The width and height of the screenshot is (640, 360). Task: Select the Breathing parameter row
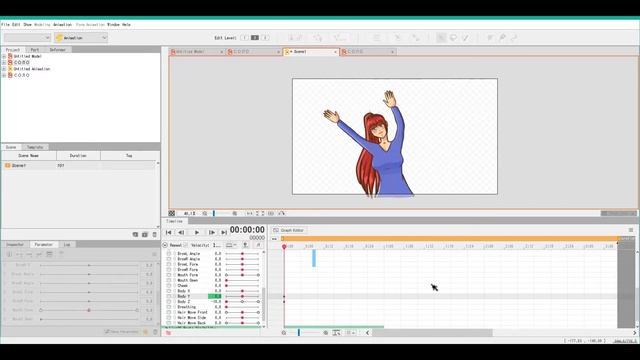pos(212,307)
